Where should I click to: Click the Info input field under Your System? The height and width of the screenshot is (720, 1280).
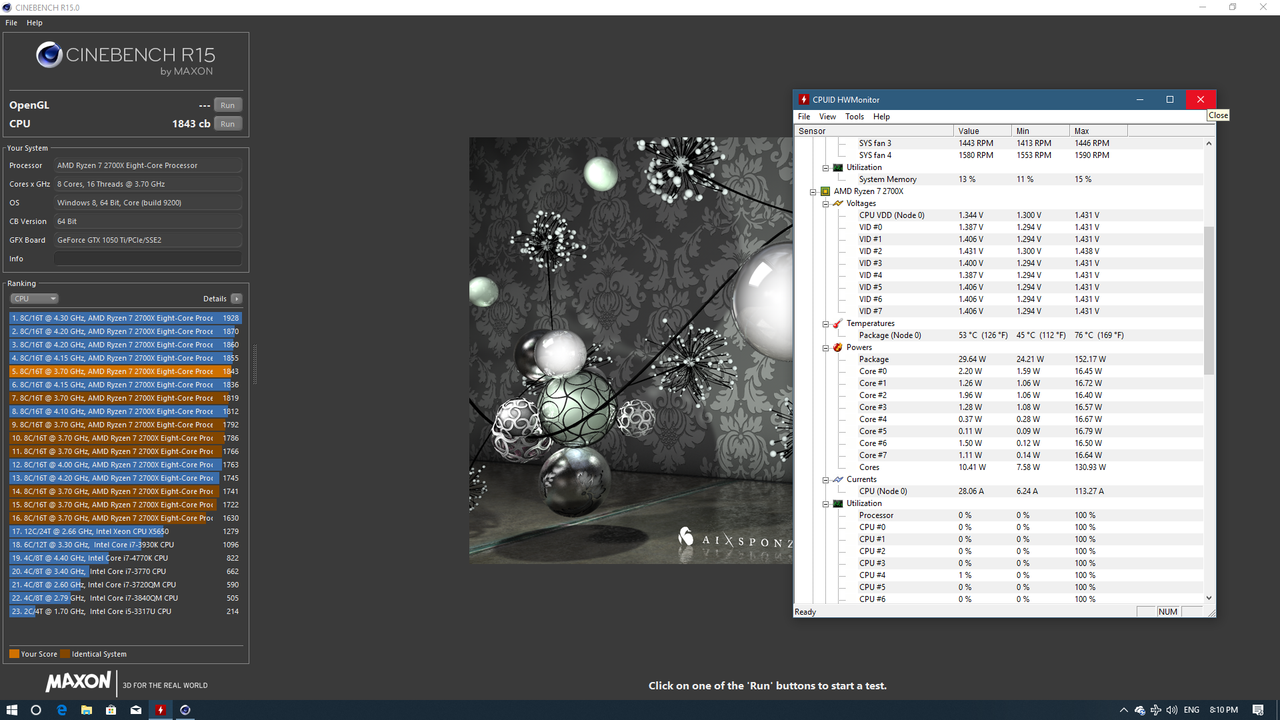pyautogui.click(x=148, y=258)
